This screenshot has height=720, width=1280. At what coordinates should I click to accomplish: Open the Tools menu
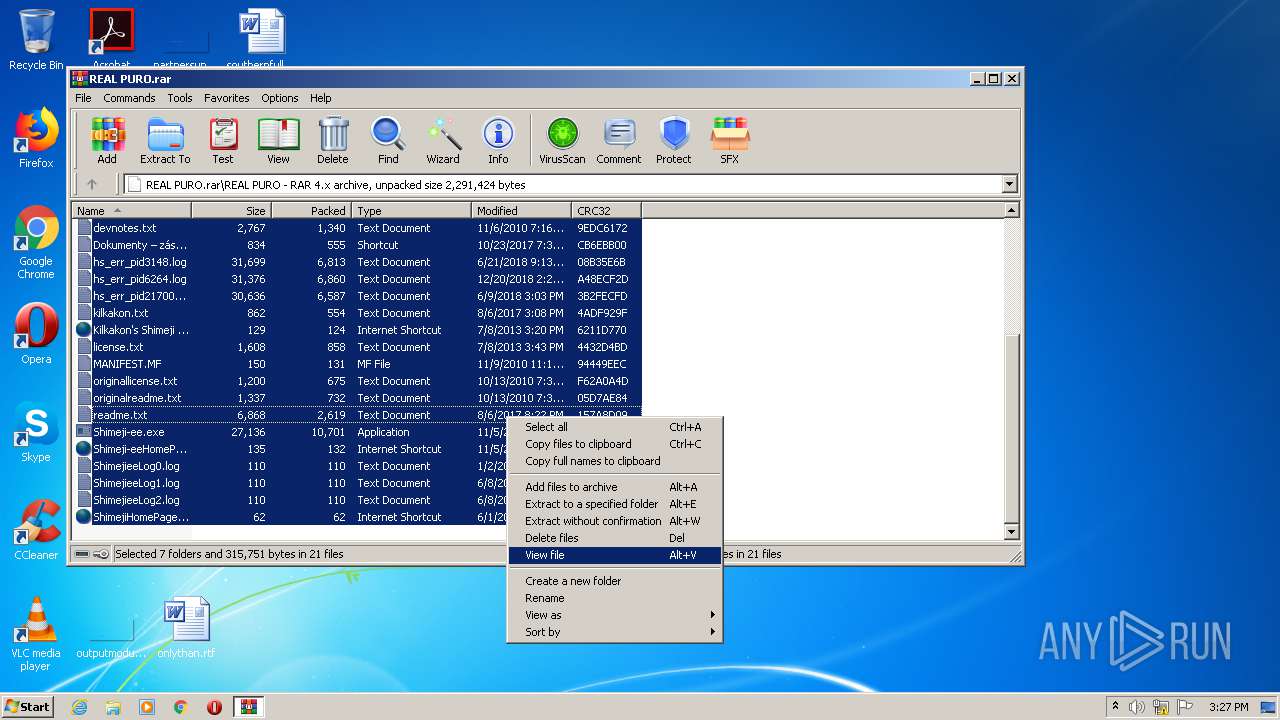tap(180, 98)
